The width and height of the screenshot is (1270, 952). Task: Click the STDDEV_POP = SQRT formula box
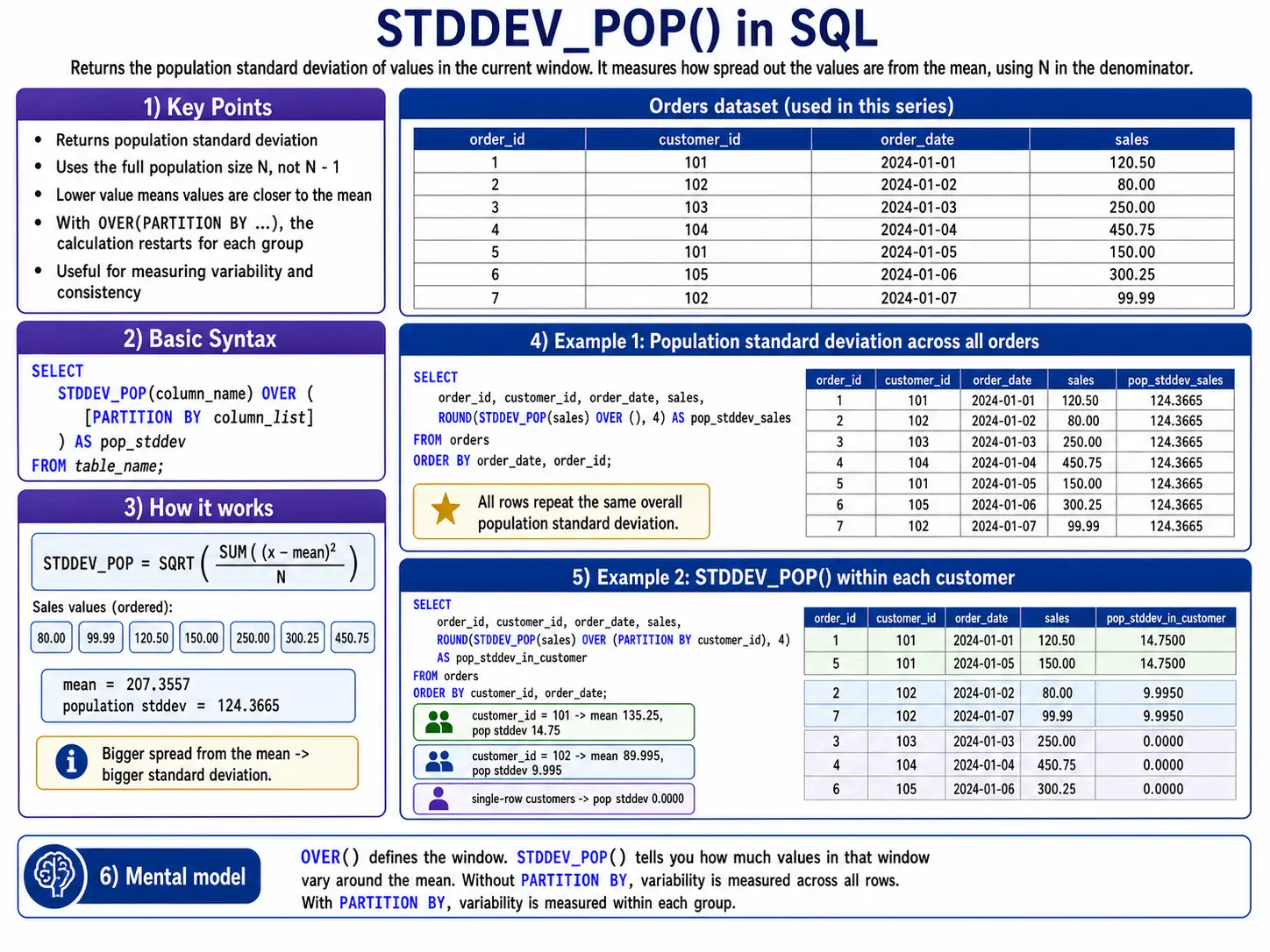(x=203, y=562)
